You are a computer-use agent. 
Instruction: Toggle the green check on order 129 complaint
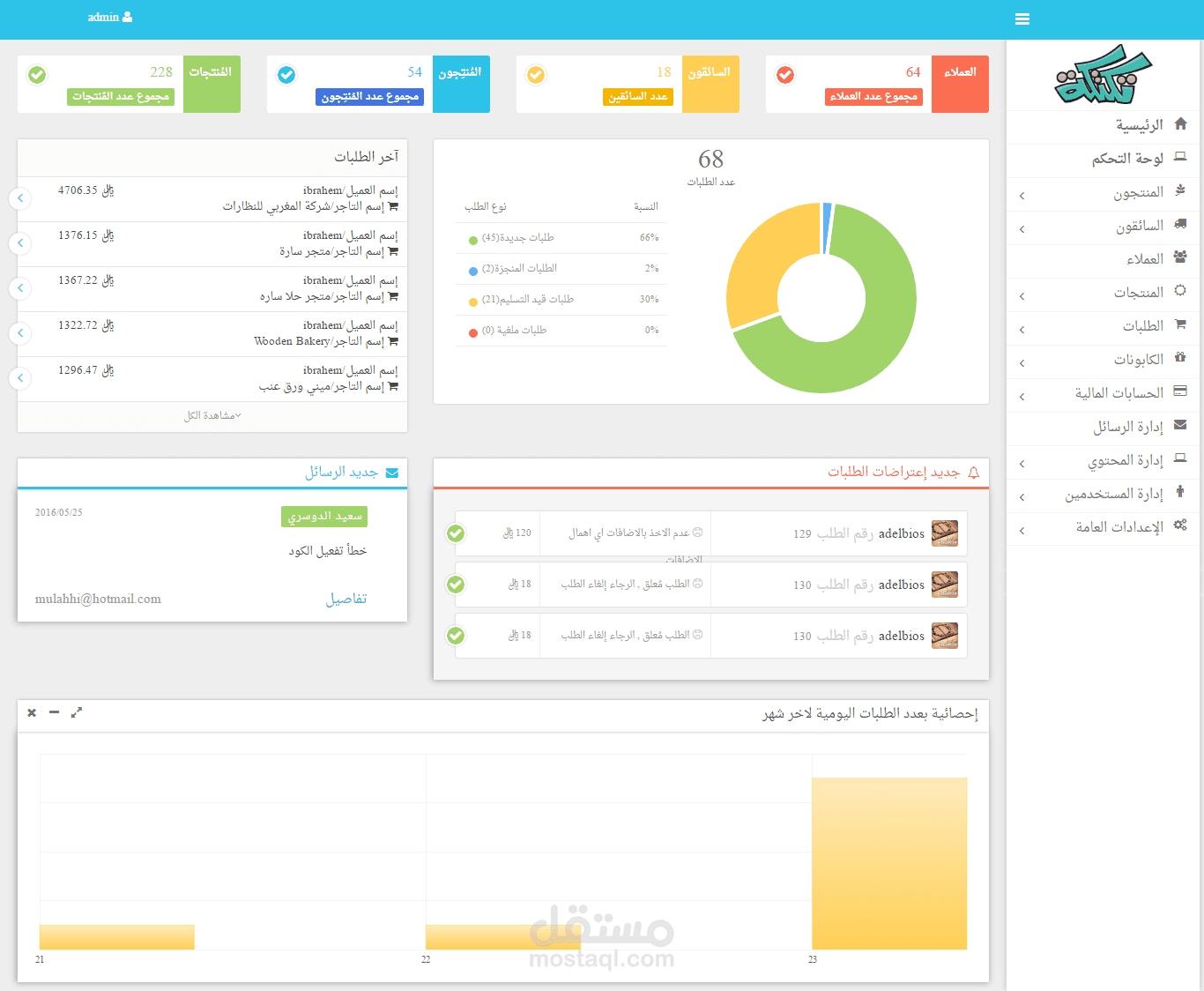click(x=456, y=533)
